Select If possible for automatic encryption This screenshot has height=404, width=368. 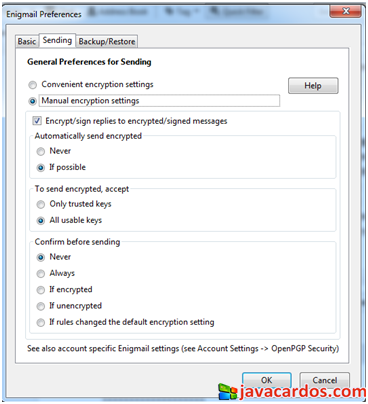point(41,168)
